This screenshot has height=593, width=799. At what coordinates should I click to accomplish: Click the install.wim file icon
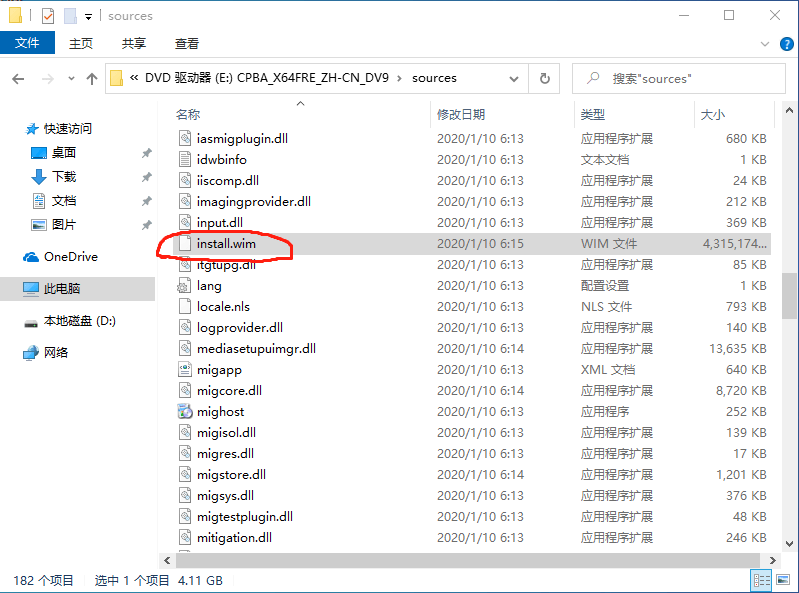click(184, 244)
